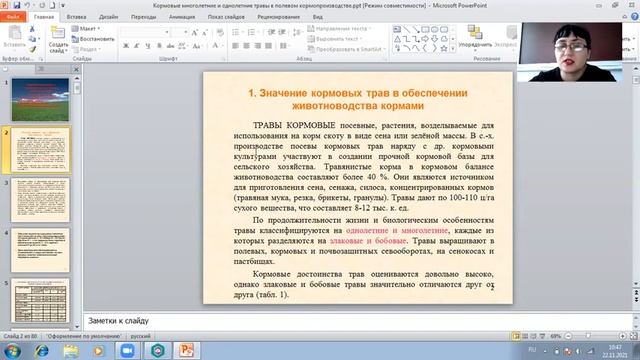The image size is (640, 360).
Task: Justify the text
Action: (269, 46)
